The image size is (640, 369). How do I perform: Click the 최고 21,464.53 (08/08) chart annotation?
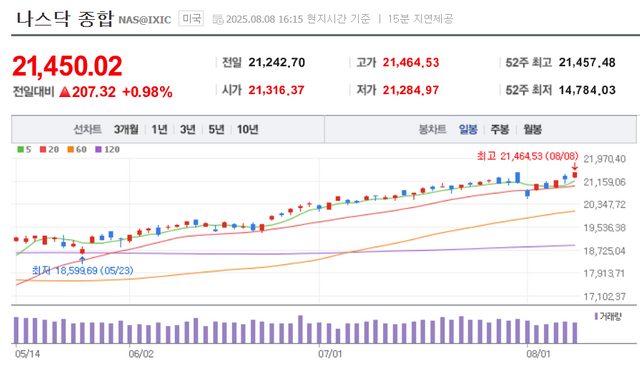tap(528, 156)
